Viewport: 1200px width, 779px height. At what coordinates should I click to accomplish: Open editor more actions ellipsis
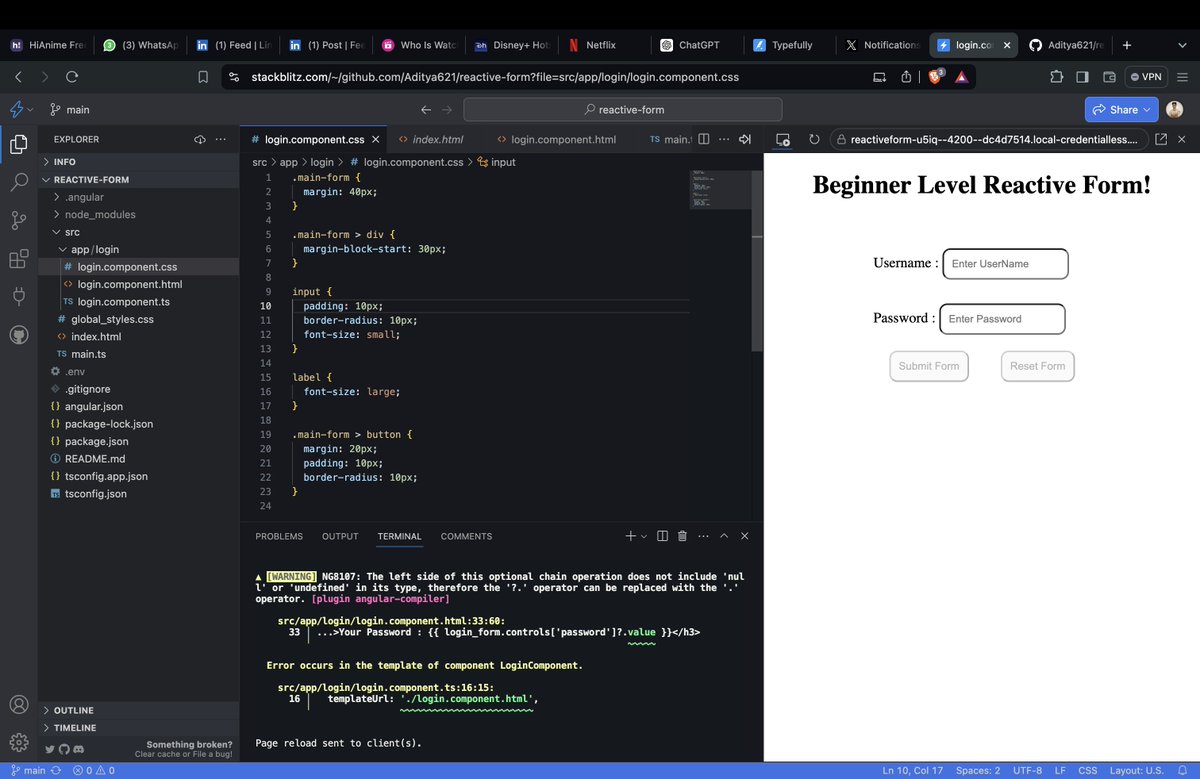724,139
